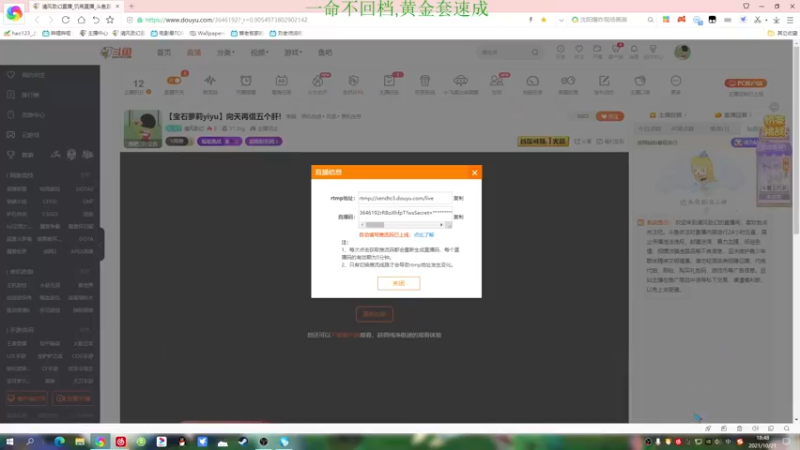Screen dimensions: 800x450
Task: Open the first item in the dark left sidebar
Action: click(x=33, y=75)
